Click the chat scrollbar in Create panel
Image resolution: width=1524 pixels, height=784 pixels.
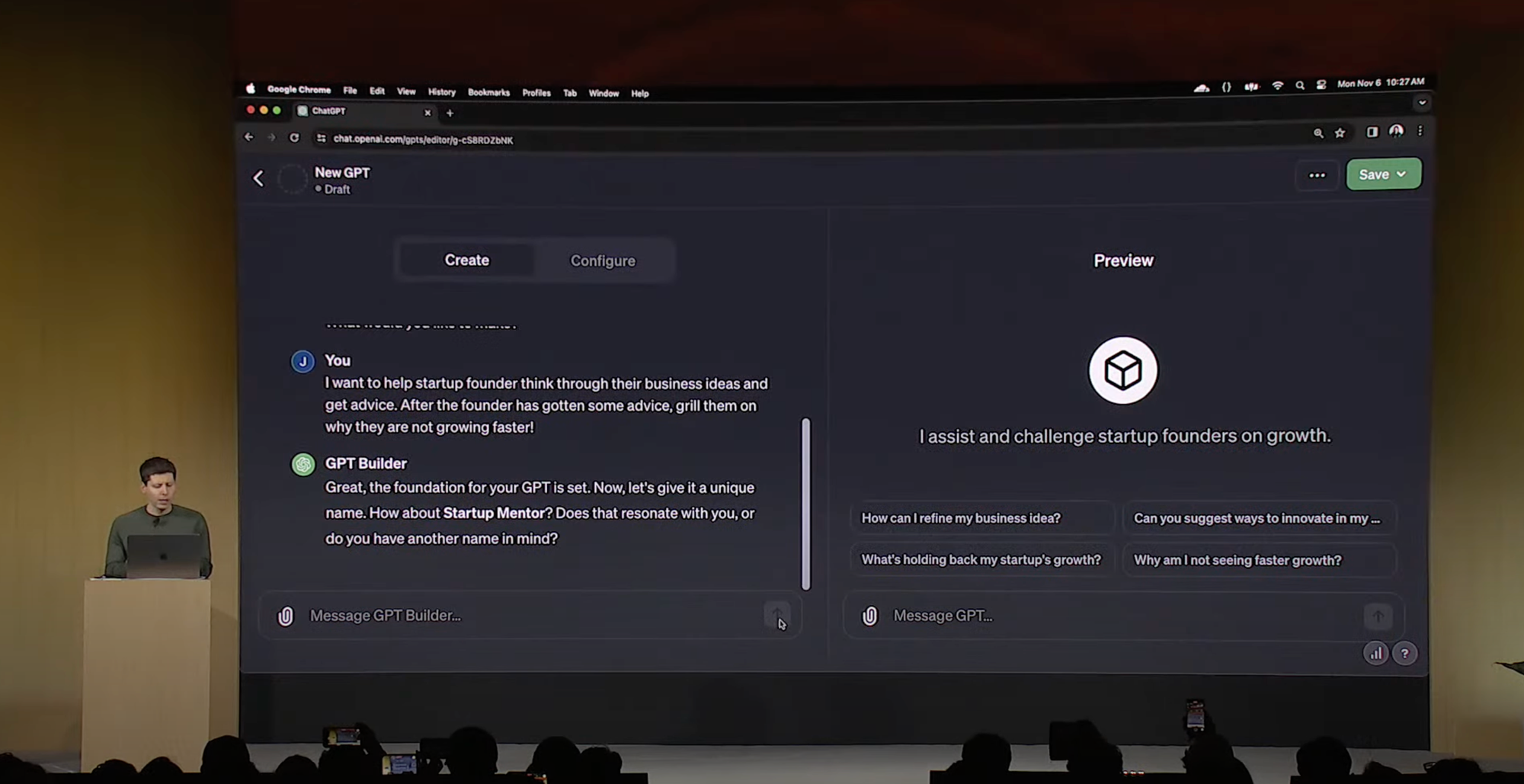click(x=806, y=504)
